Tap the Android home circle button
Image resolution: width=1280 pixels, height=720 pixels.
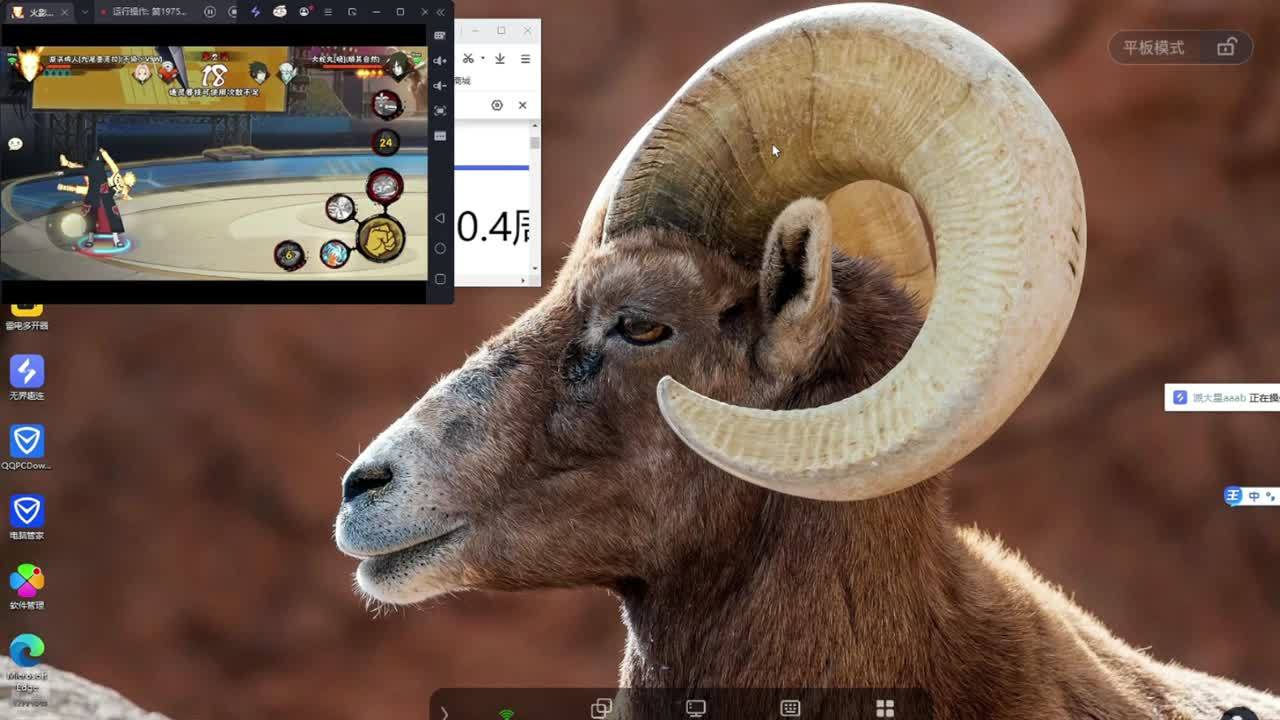pos(440,248)
